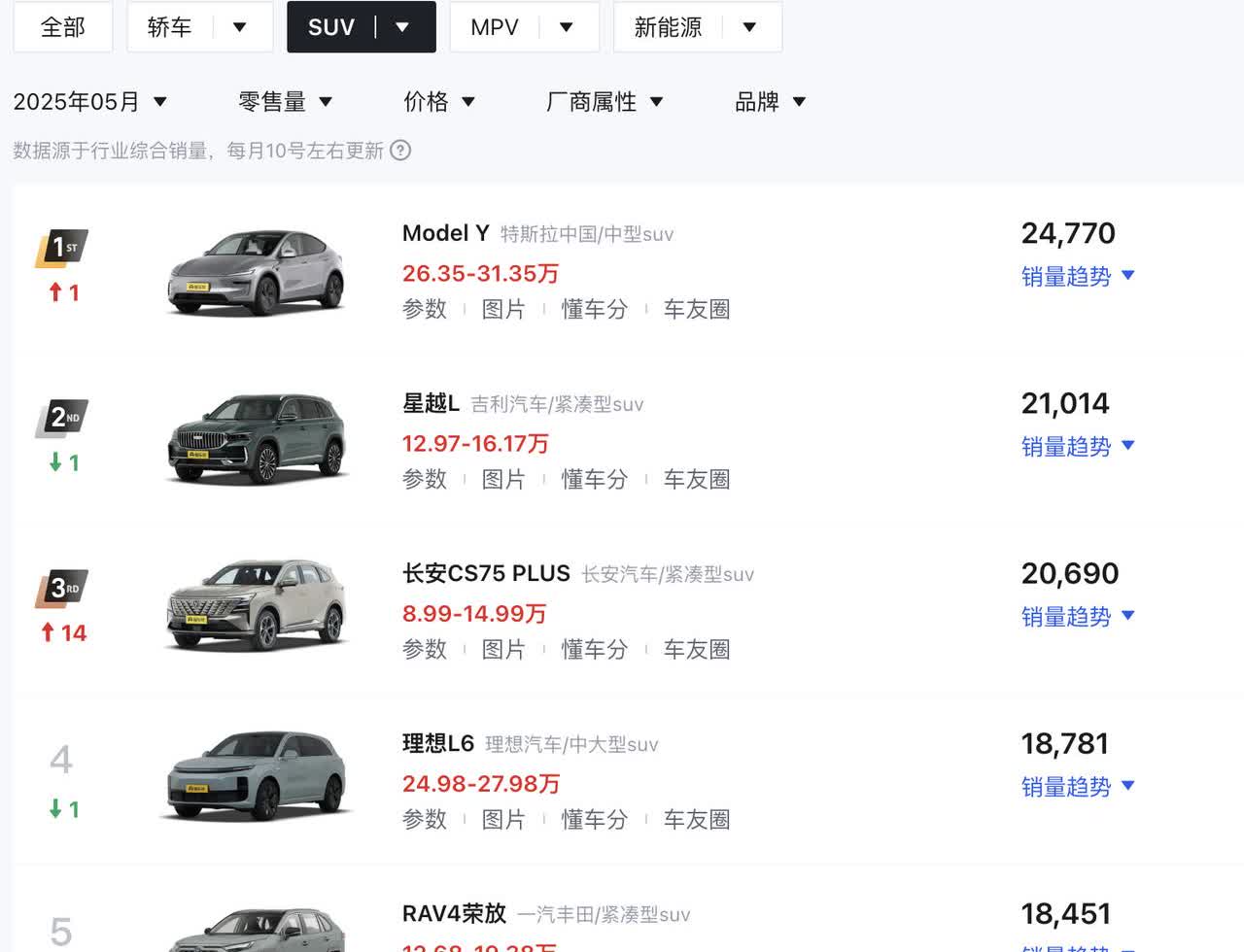Viewport: 1244px width, 952px height.
Task: View 参数 for 长安CS75 PLUS
Action: [x=425, y=649]
